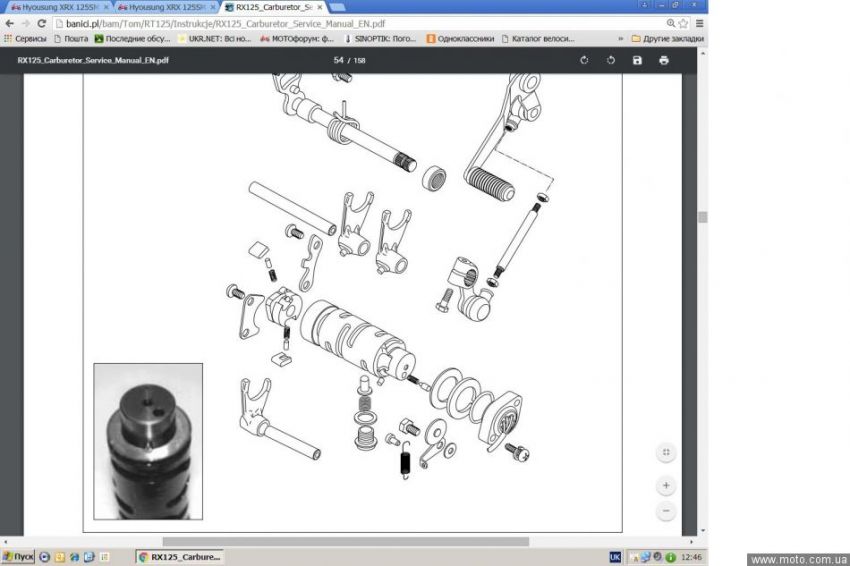Zoom out of the PDF
This screenshot has width=850, height=566.
666,511
